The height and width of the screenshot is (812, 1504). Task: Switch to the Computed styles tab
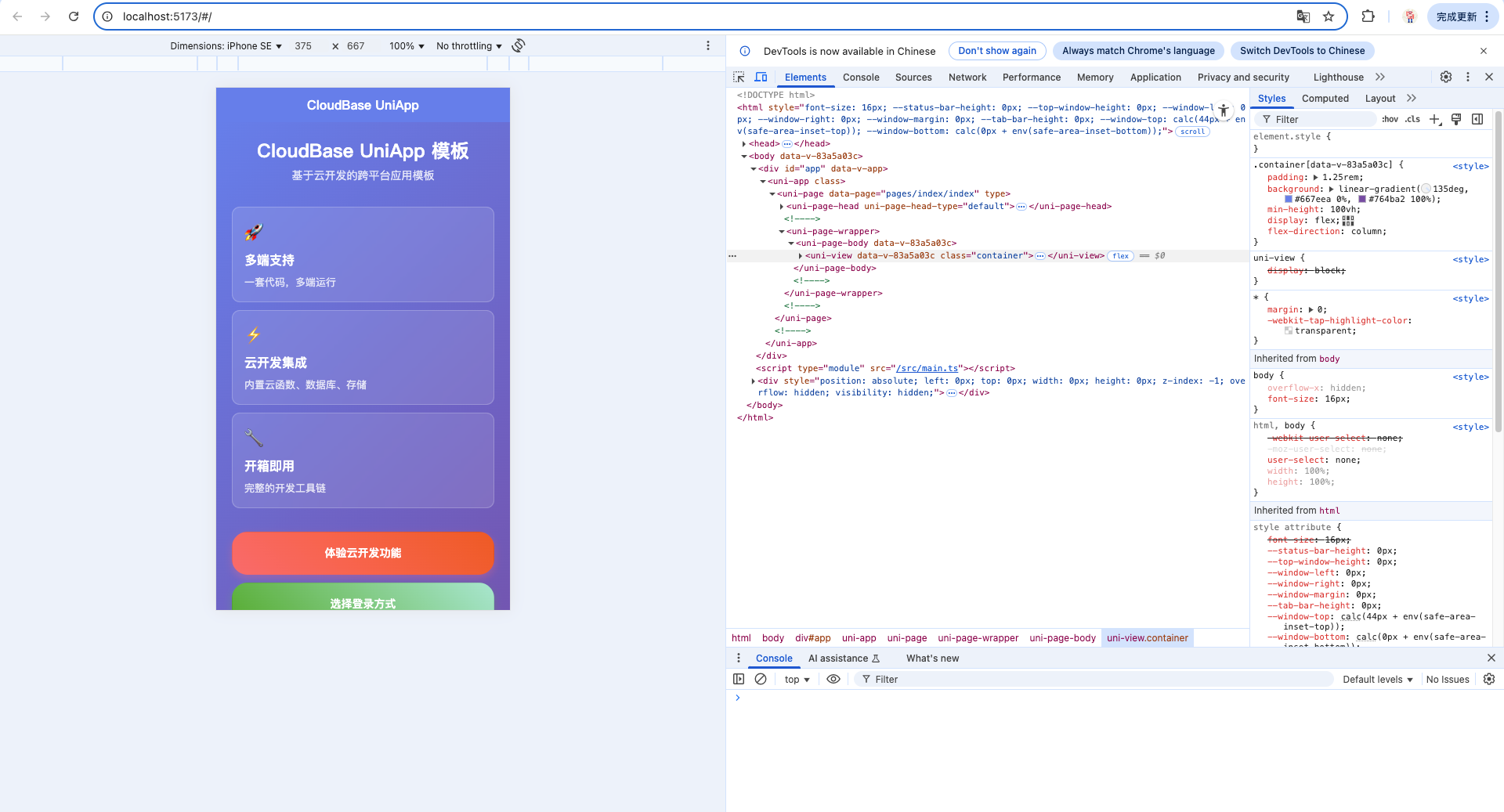click(1325, 98)
